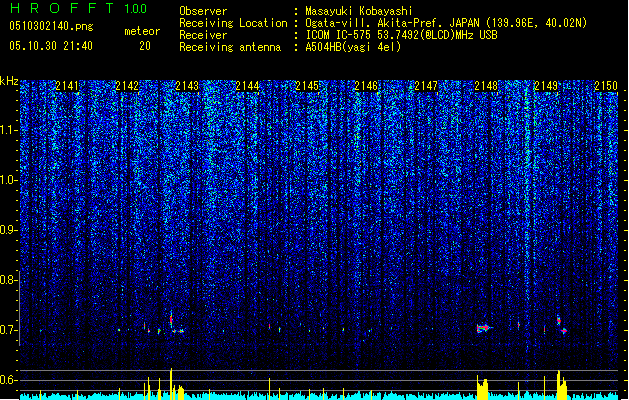This screenshot has height=400, width=629.
Task: Click the 2141 time marker
Action: (x=67, y=86)
